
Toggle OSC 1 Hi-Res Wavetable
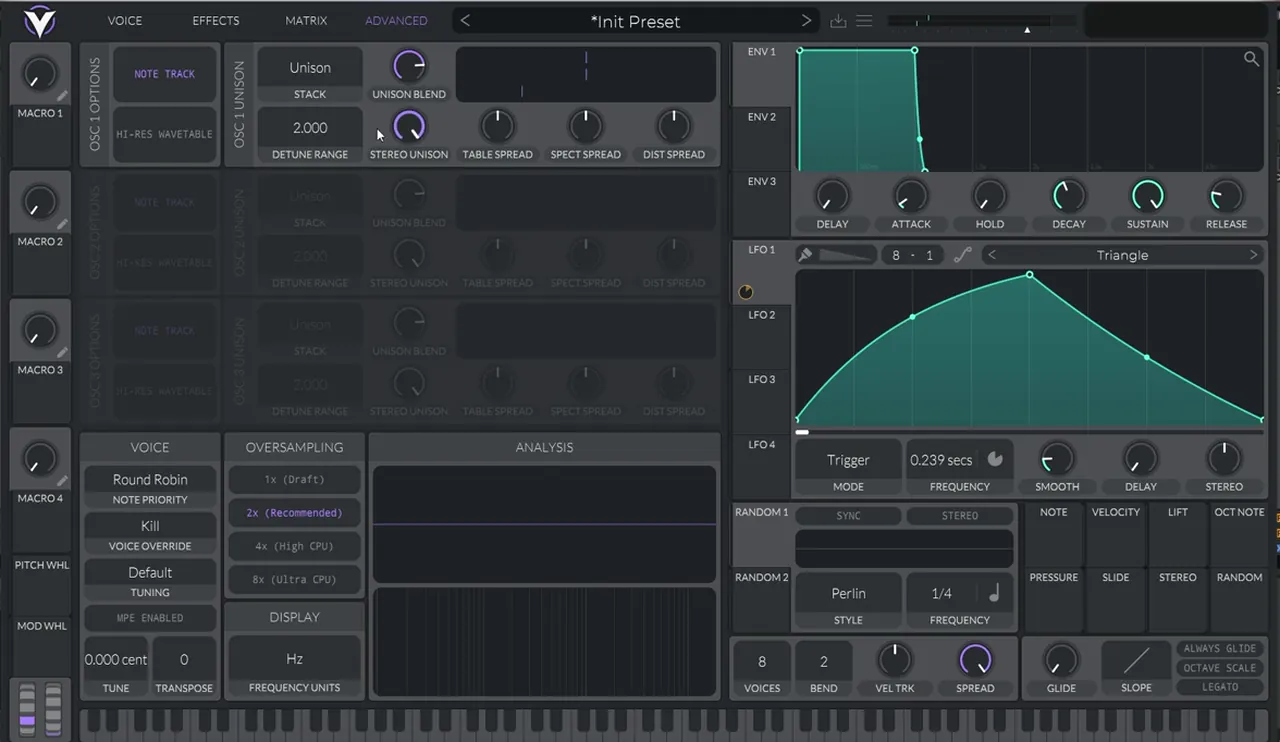click(x=165, y=134)
